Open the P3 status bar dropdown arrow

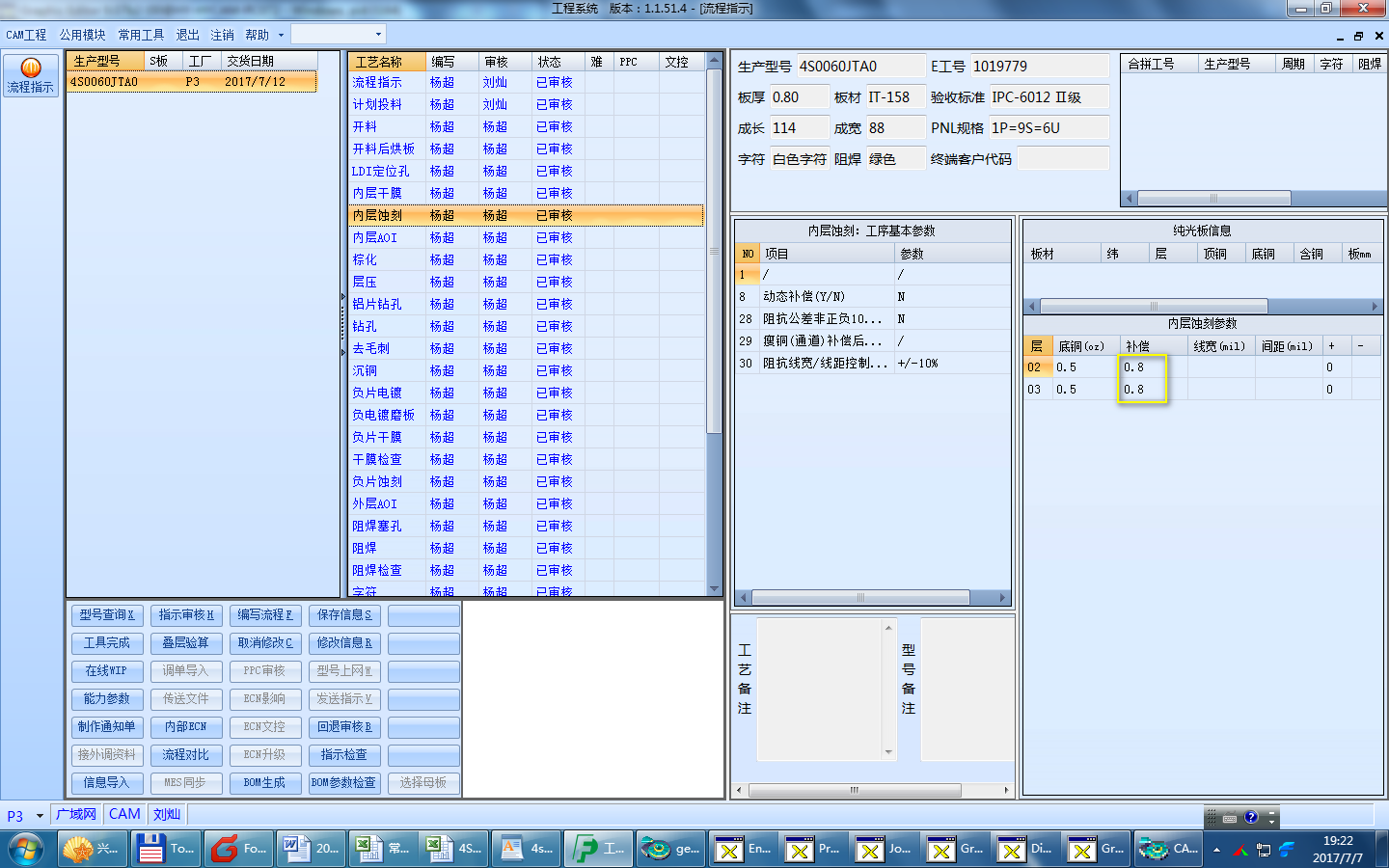[40, 816]
